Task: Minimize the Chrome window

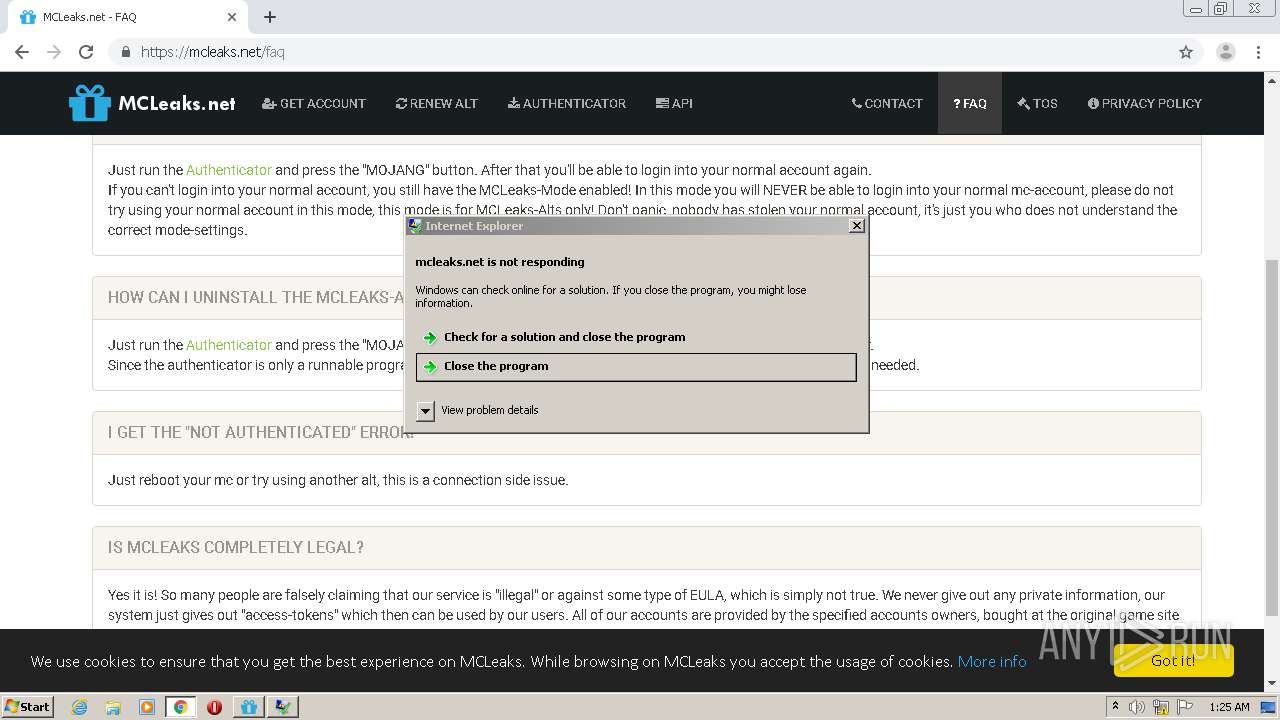Action: pos(1197,9)
